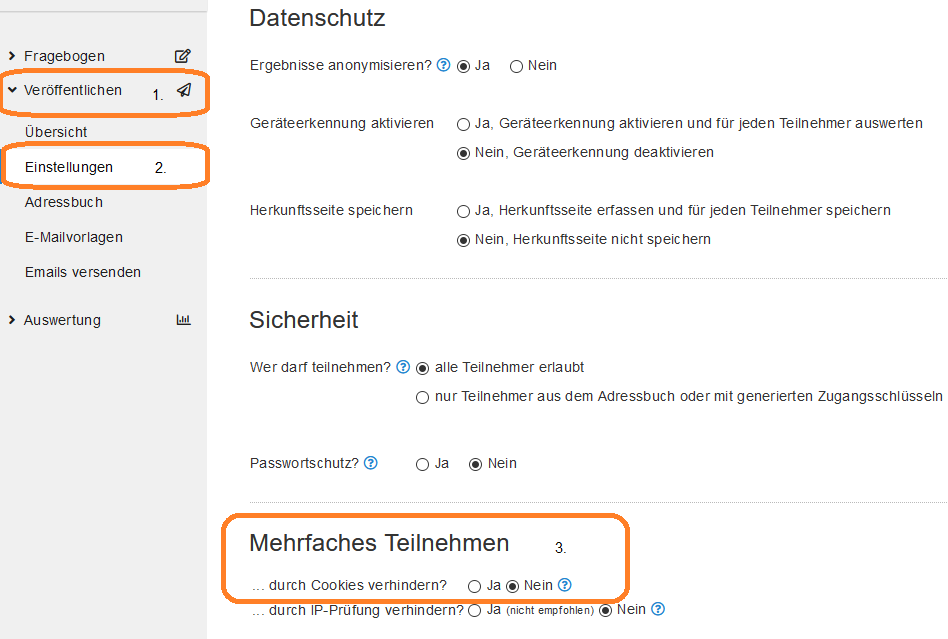Click the Auswertung bar chart icon
The width and height of the screenshot is (948, 639).
[183, 320]
